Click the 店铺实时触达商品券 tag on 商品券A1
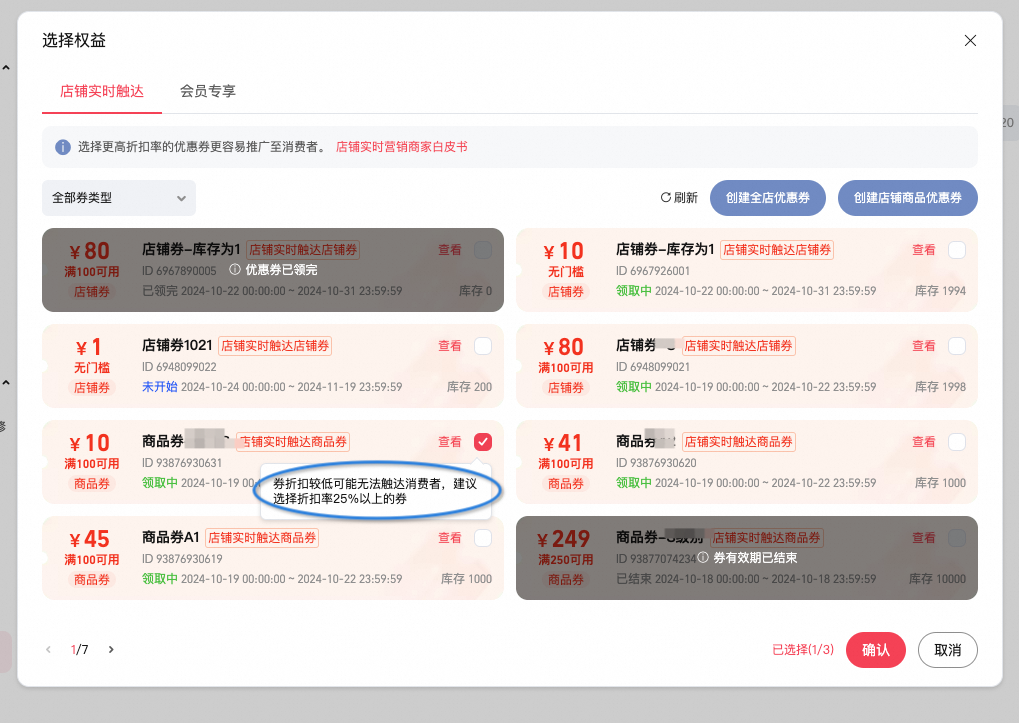This screenshot has height=723, width=1019. 262,538
